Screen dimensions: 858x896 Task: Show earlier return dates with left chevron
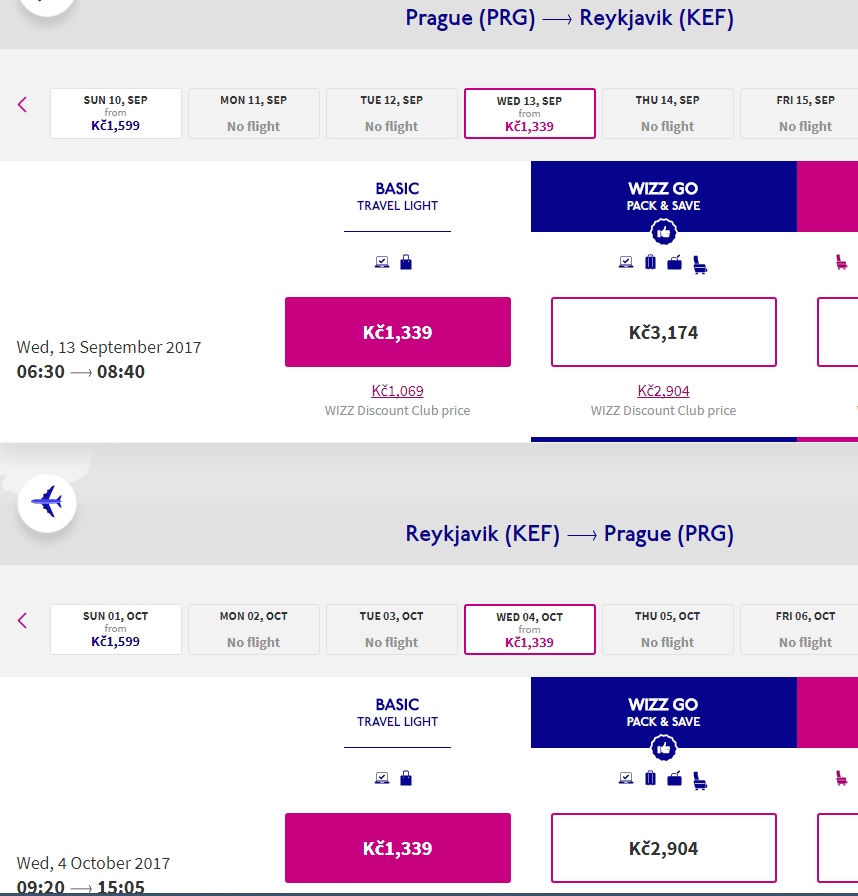[x=22, y=621]
